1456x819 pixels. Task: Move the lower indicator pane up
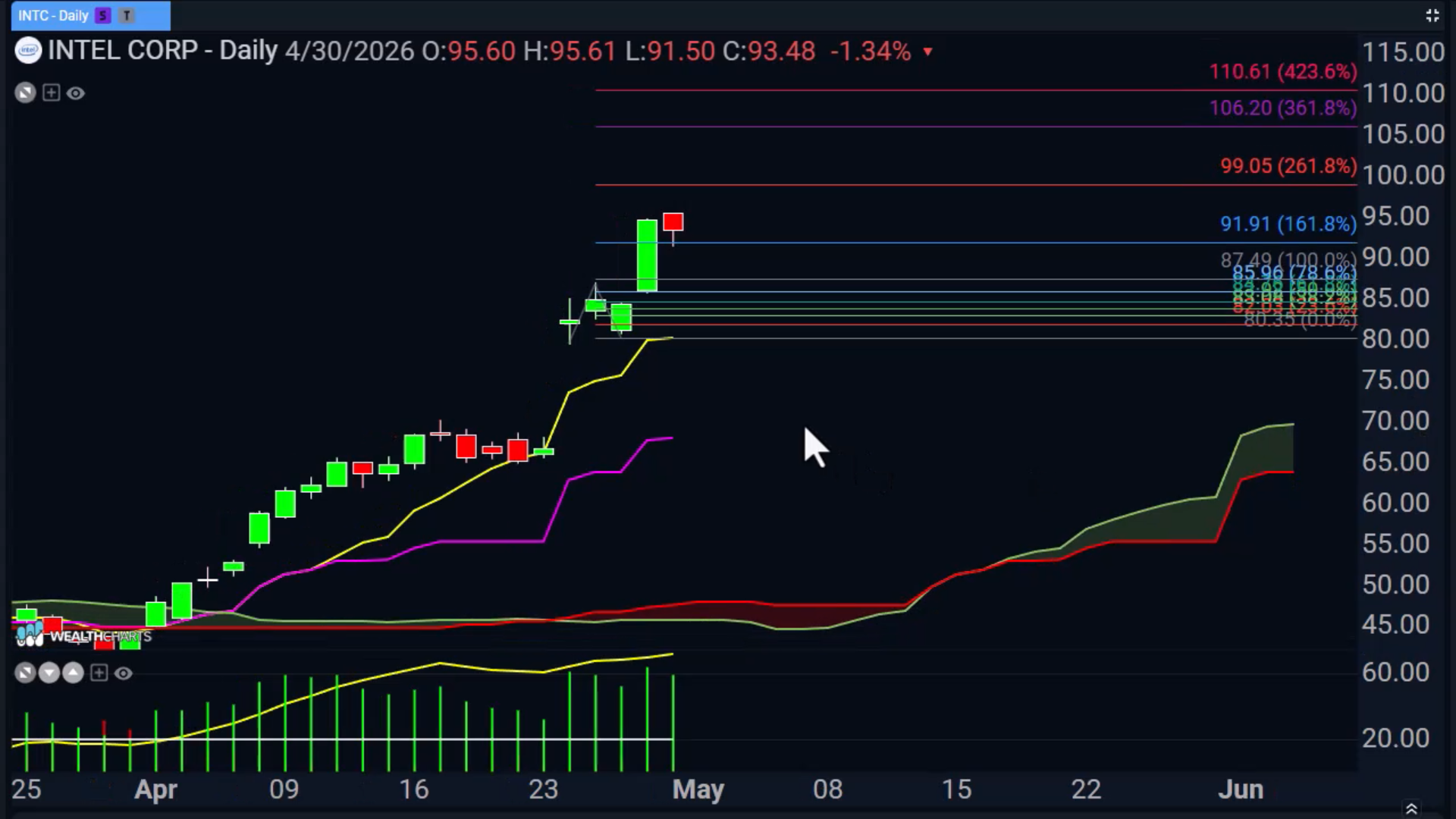tap(73, 673)
